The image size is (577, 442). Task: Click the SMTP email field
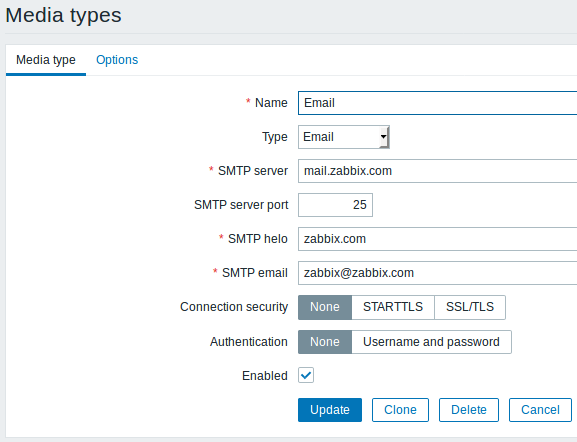point(438,273)
